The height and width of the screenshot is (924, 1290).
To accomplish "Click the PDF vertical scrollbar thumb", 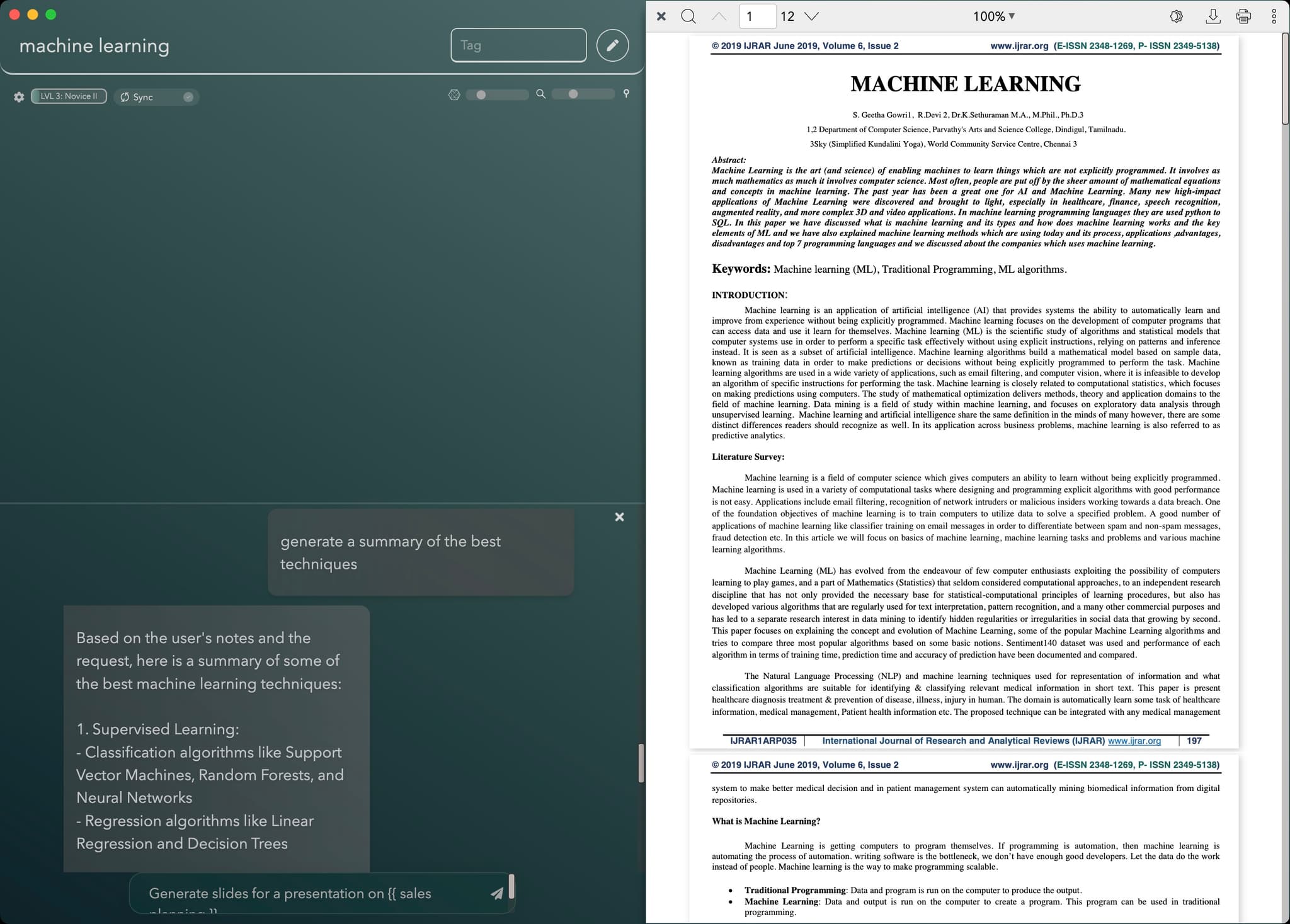I will pos(1286,79).
